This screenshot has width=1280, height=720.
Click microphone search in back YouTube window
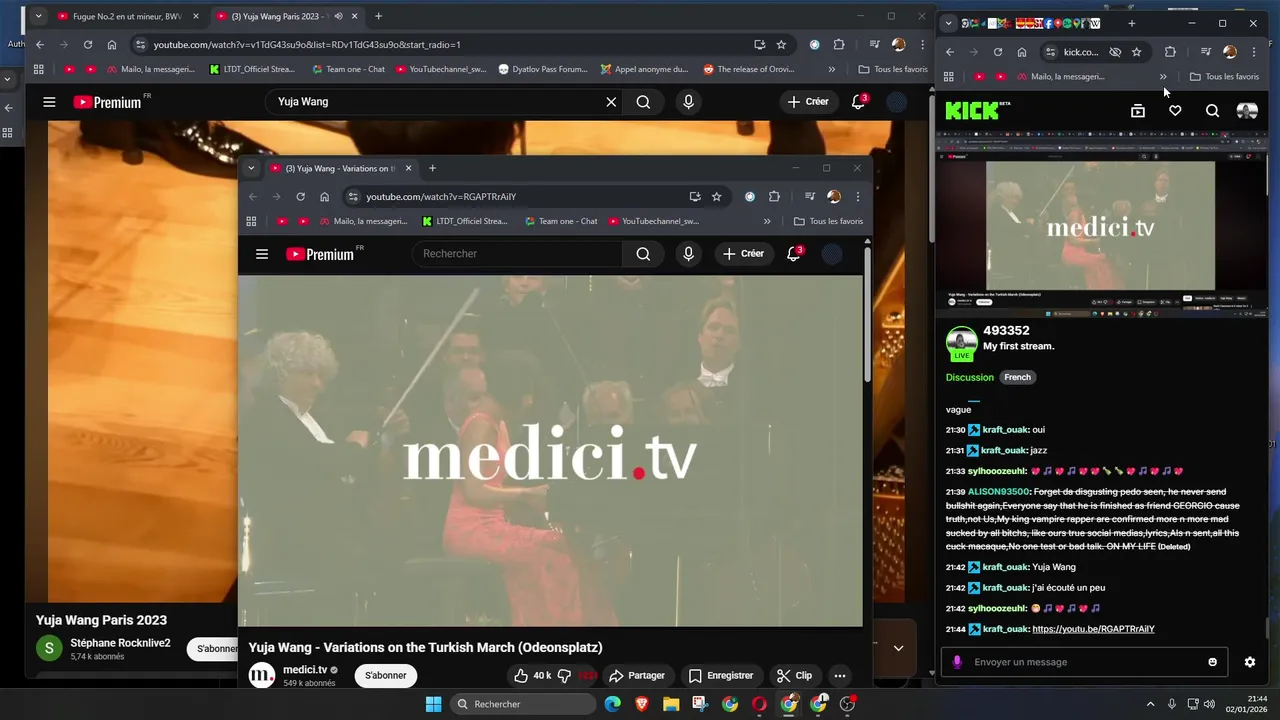[x=688, y=102]
